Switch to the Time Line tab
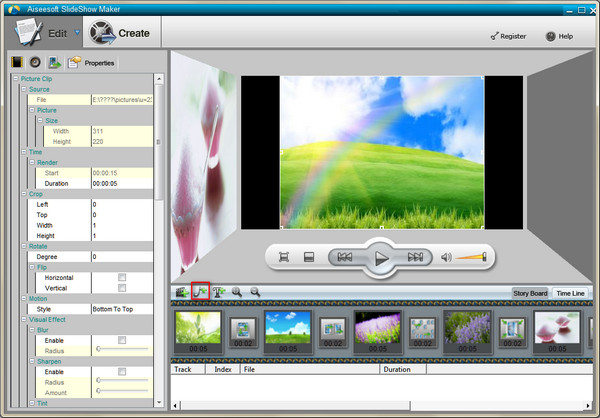The width and height of the screenshot is (600, 418). pos(571,293)
